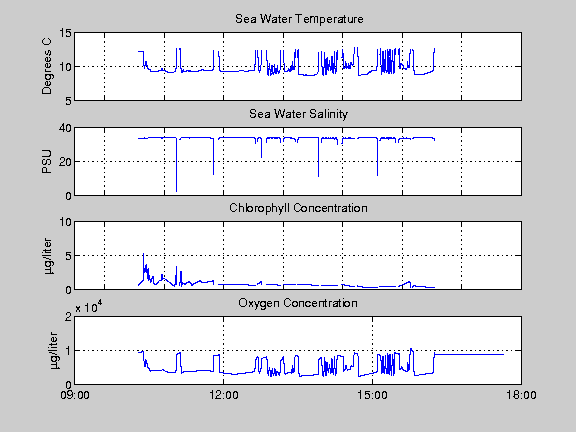Click the oxygen plot's µg/liter axis label
The height and width of the screenshot is (432, 576).
[x=54, y=351]
